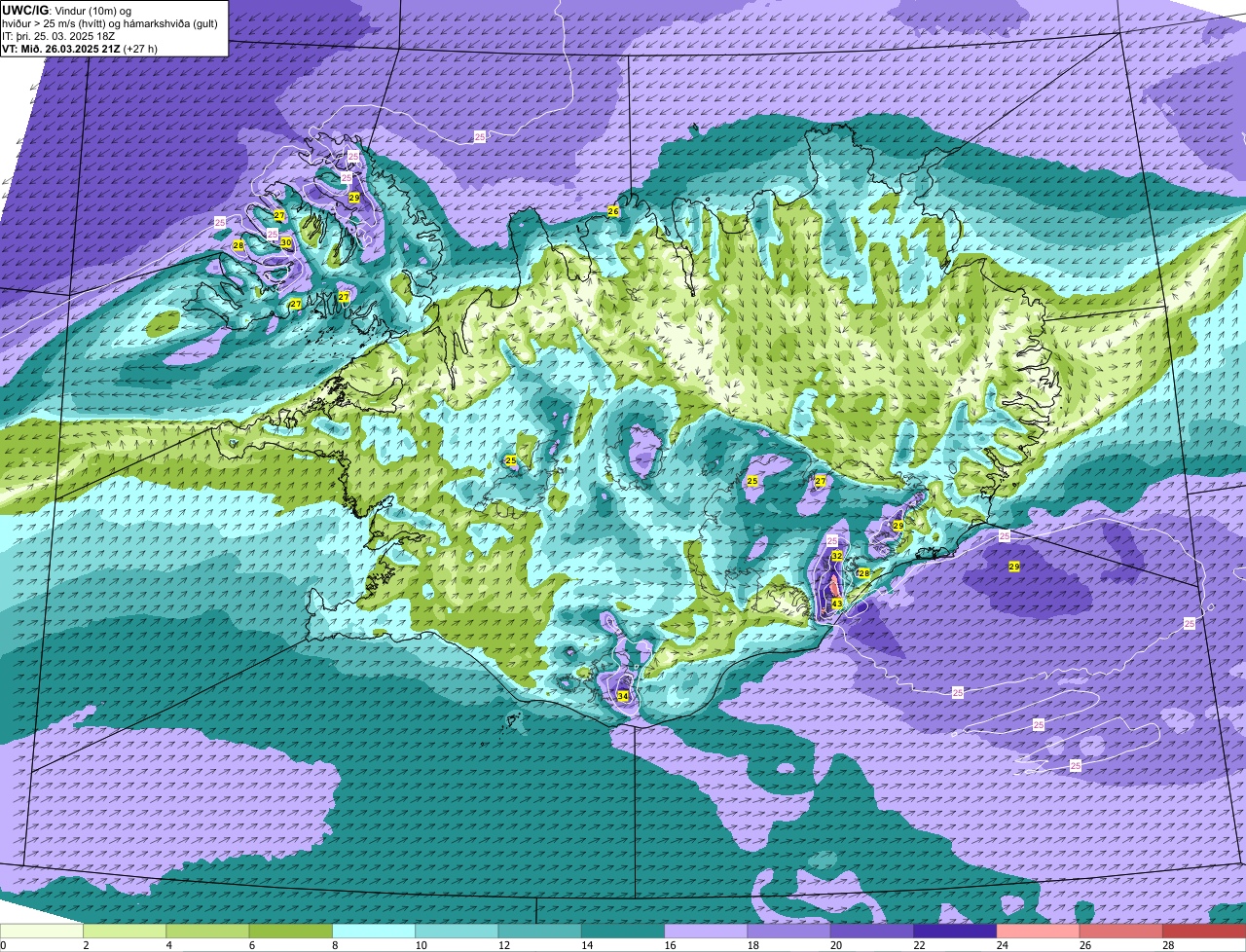This screenshot has width=1246, height=952.
Task: Click the above 28 m/s red swatch
Action: tap(1204, 931)
